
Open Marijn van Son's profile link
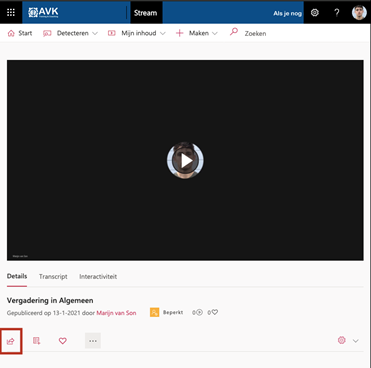(x=116, y=313)
